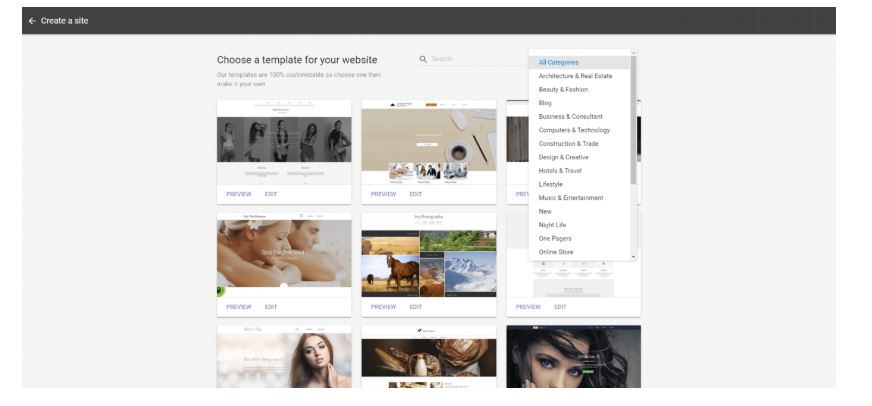Open the bakery bread template thumbnail

click(x=429, y=357)
